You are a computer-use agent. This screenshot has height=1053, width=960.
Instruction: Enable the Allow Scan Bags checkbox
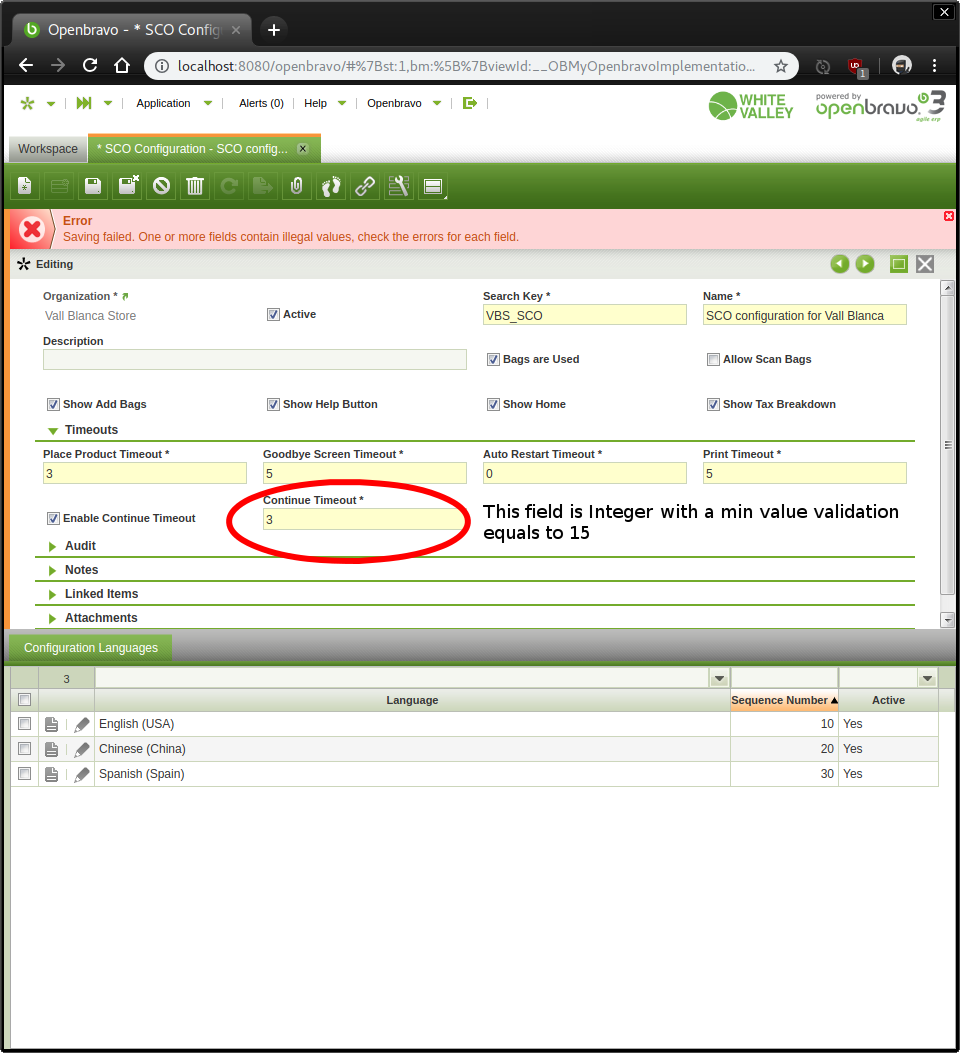pyautogui.click(x=713, y=360)
